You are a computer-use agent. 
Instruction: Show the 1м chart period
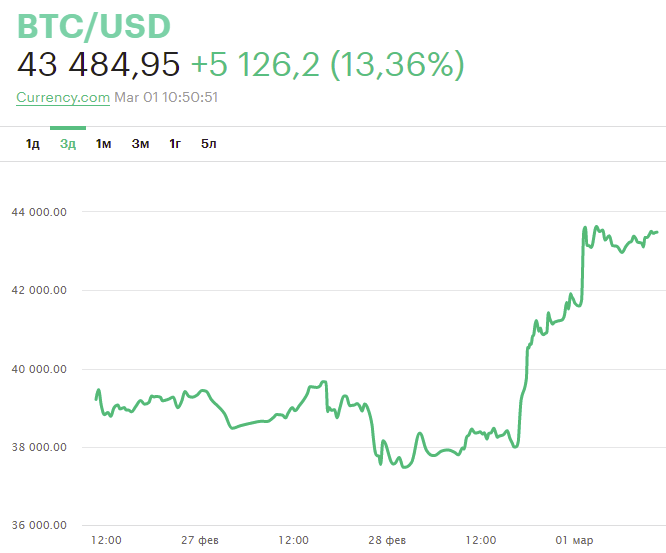point(103,144)
